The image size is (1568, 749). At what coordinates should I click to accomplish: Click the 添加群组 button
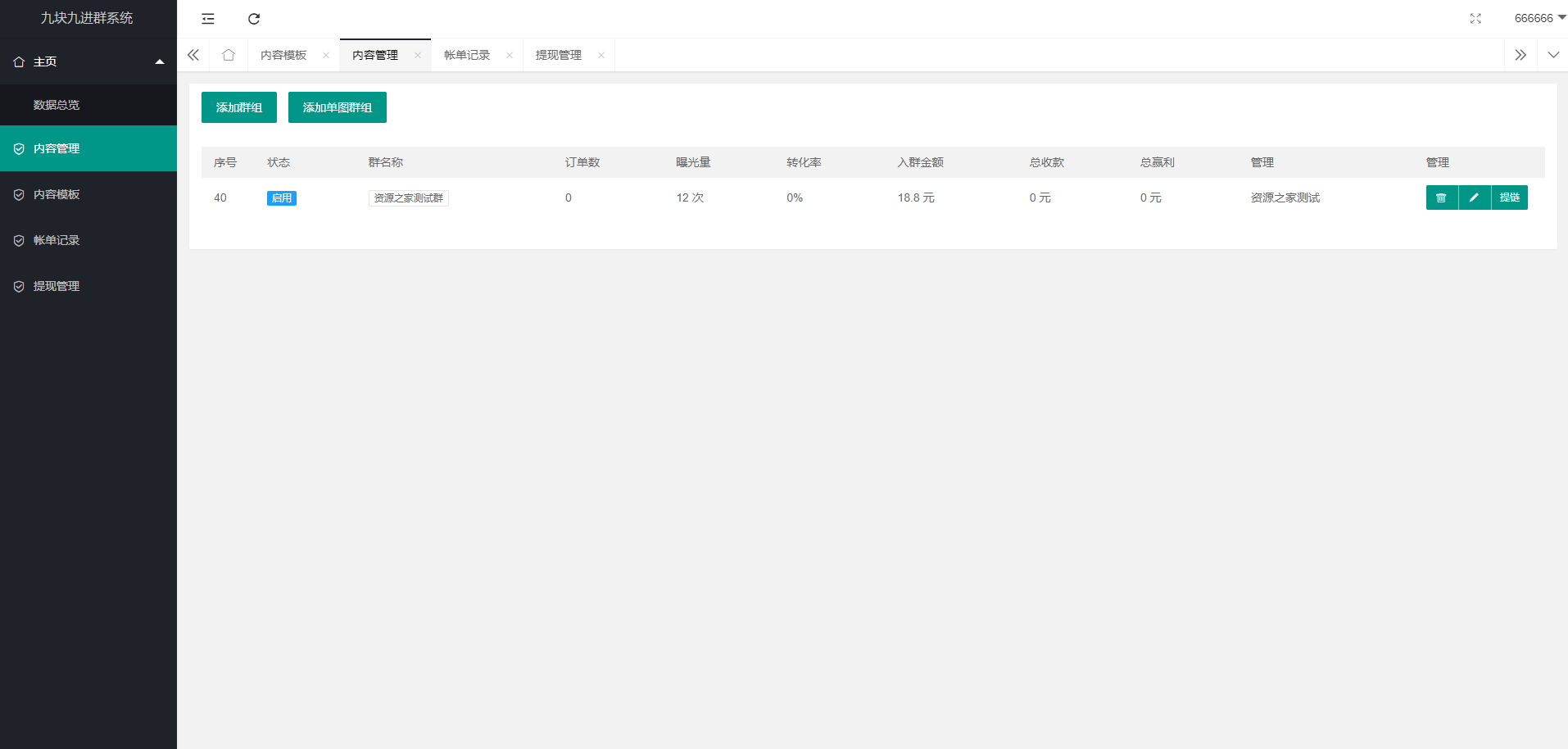tap(238, 107)
